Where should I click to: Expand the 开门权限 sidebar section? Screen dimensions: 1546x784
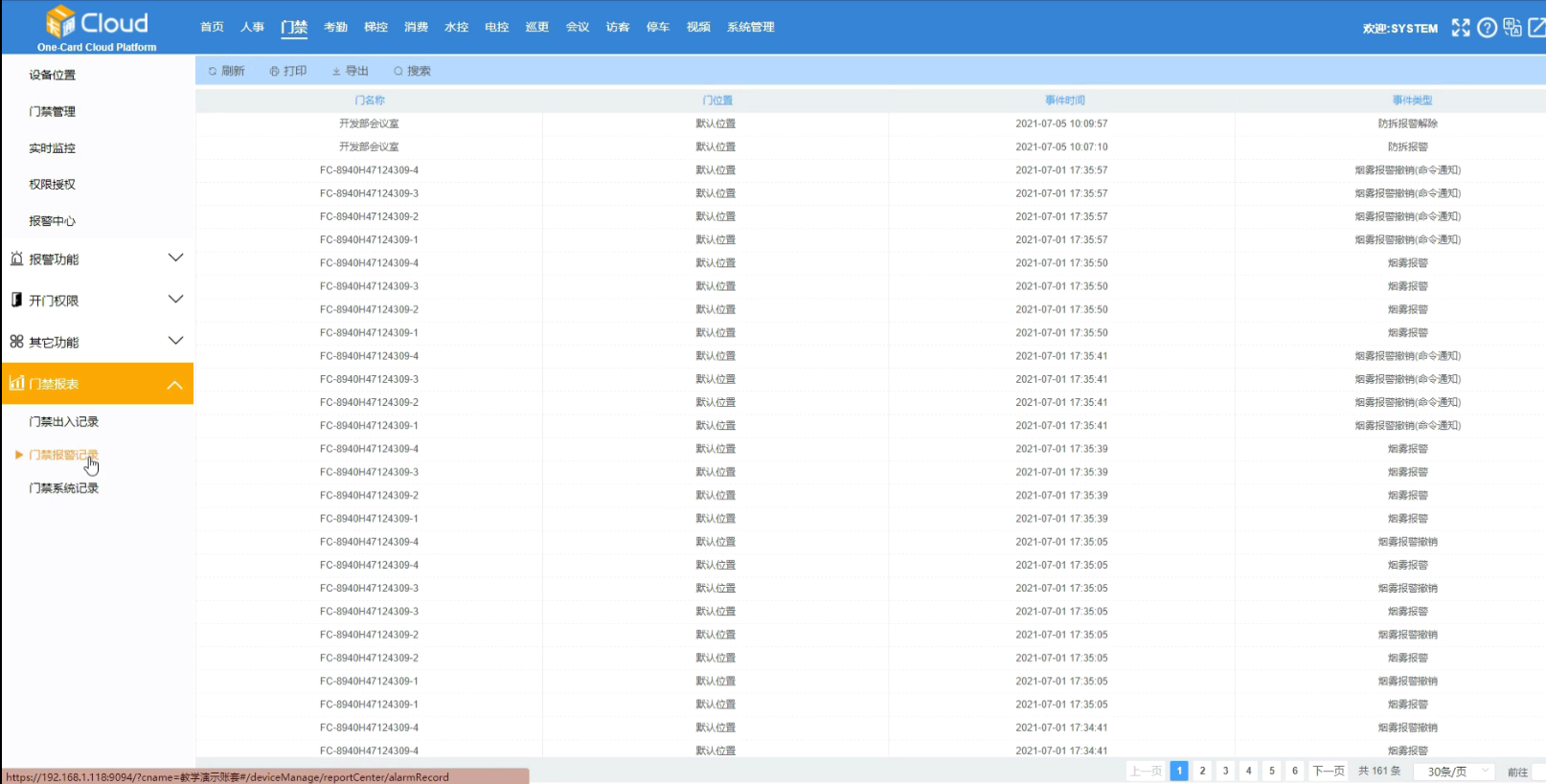click(x=97, y=301)
